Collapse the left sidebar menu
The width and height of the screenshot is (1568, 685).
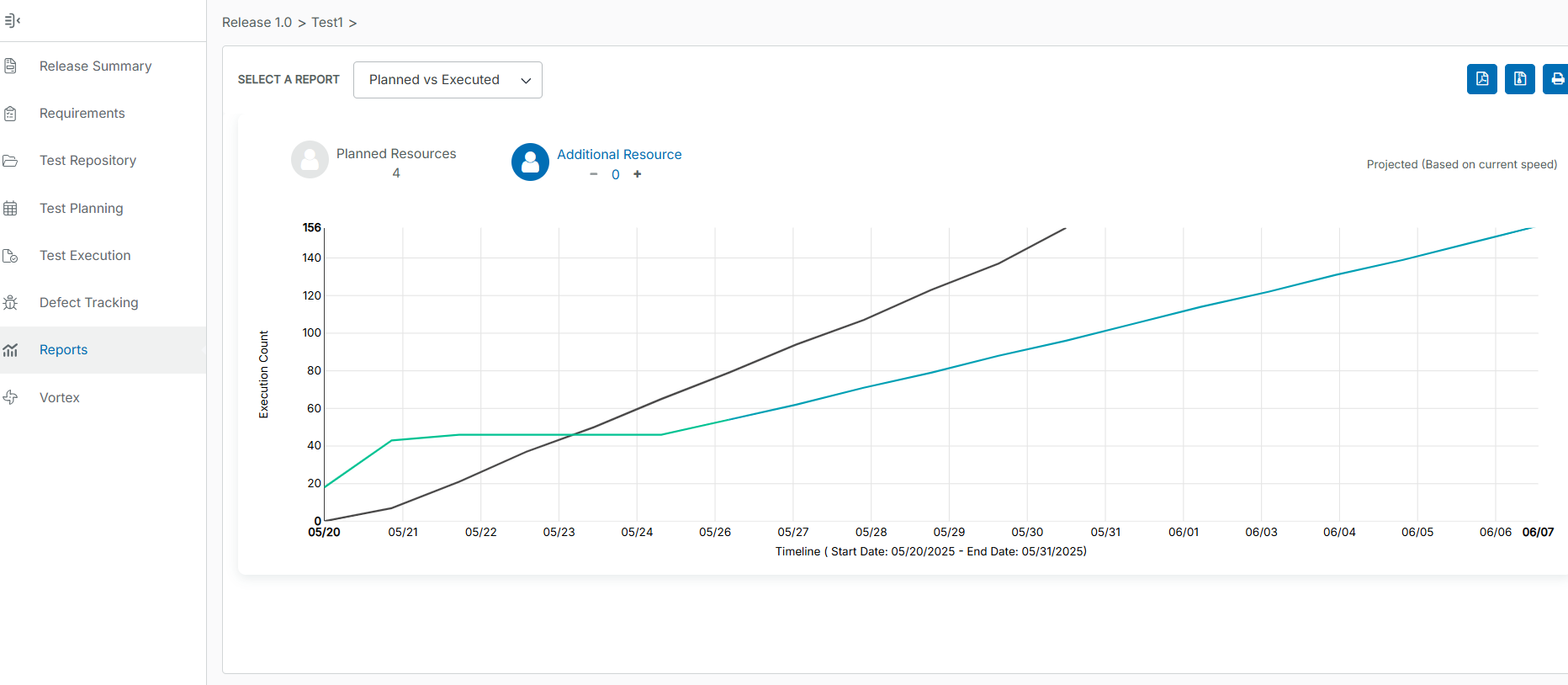coord(12,20)
